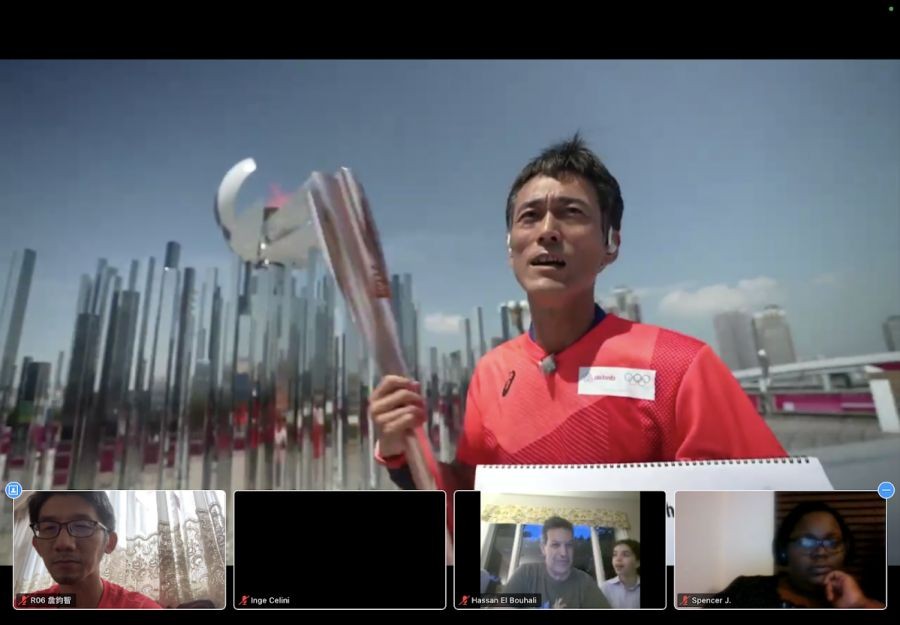Click the blue active-speaker view icon above R06's thumbnail
The width and height of the screenshot is (900, 625).
click(x=13, y=490)
